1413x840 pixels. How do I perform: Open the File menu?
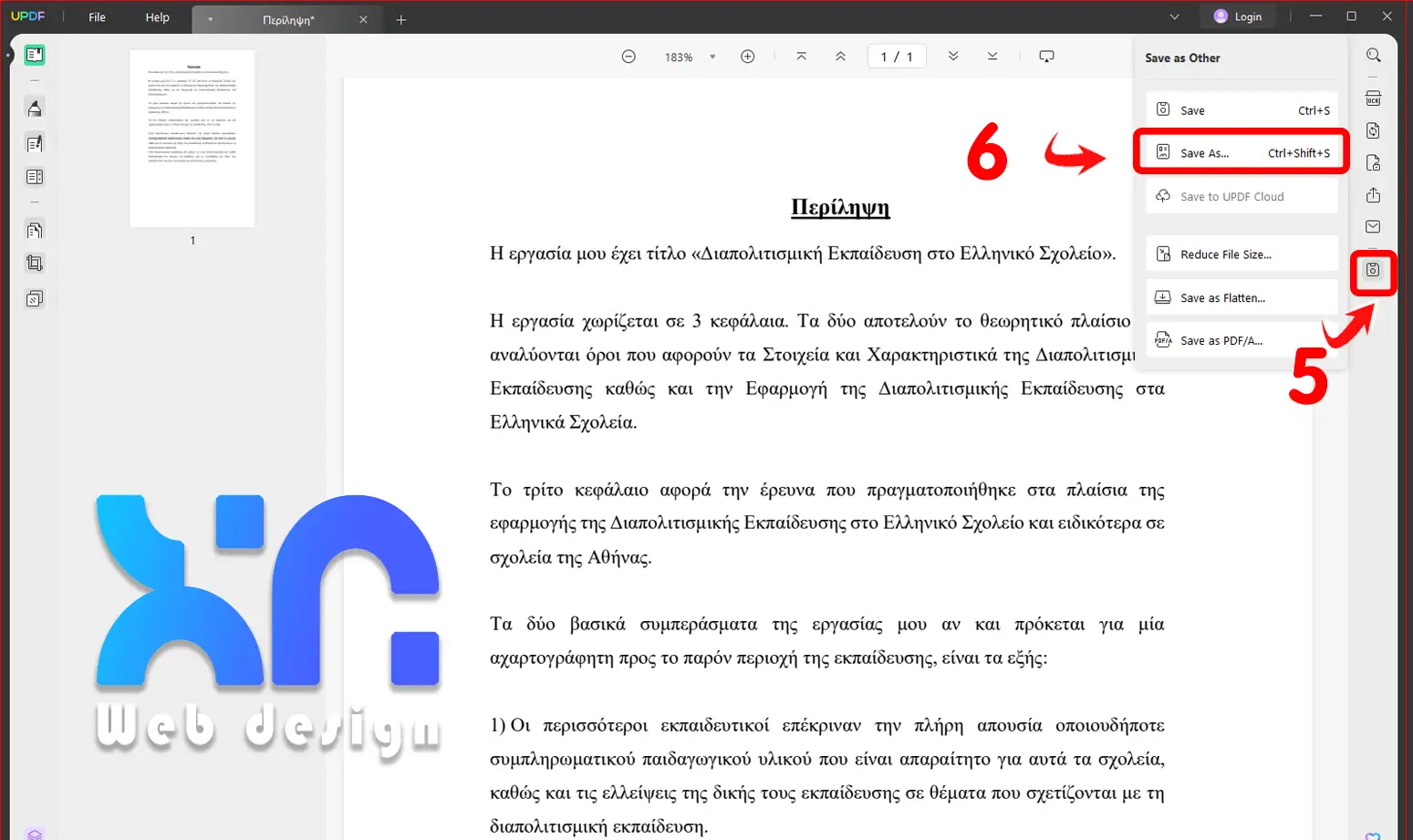pyautogui.click(x=97, y=17)
